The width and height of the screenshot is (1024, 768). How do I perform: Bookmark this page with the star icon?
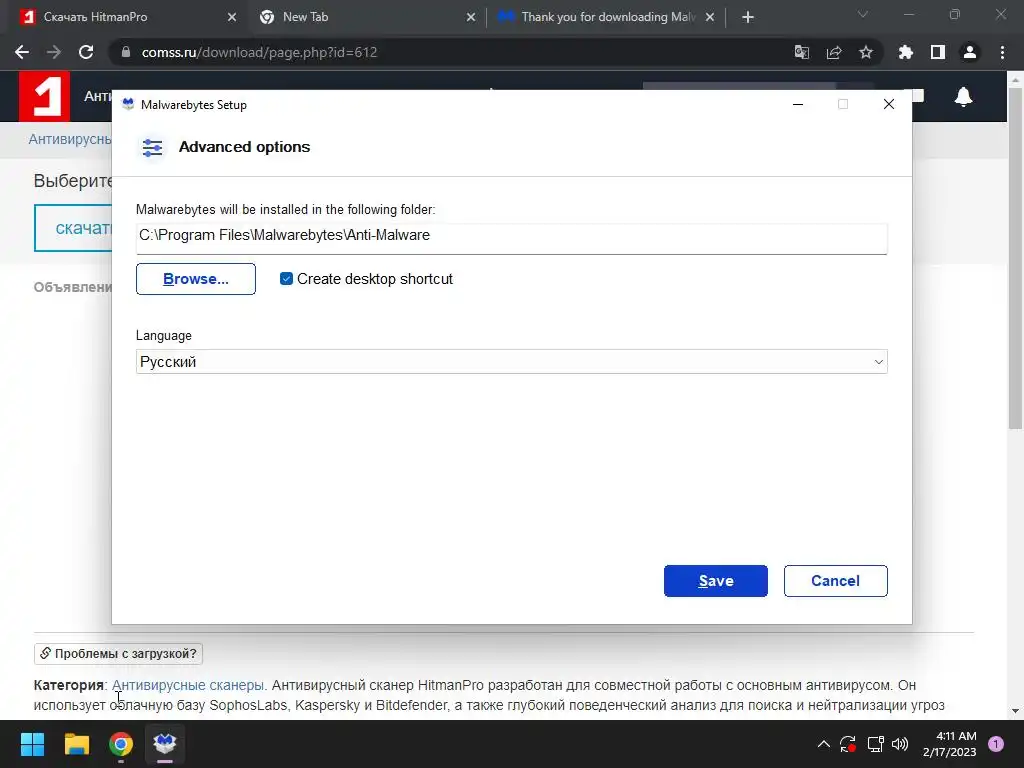pyautogui.click(x=866, y=52)
